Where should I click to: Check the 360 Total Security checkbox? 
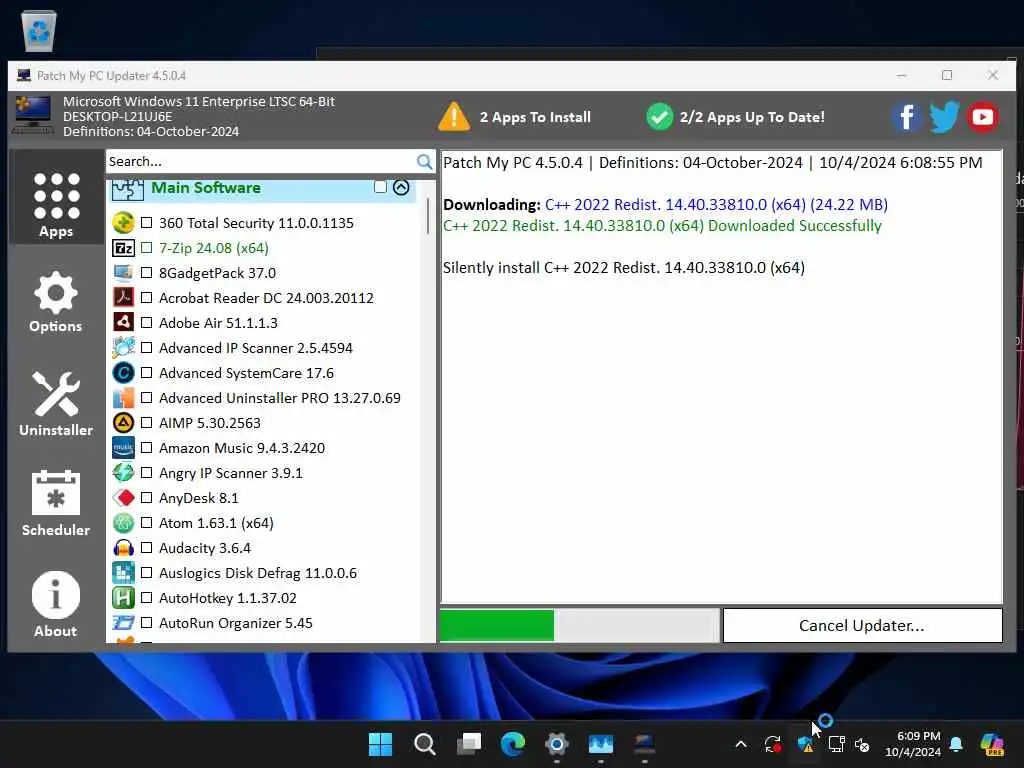coord(147,223)
